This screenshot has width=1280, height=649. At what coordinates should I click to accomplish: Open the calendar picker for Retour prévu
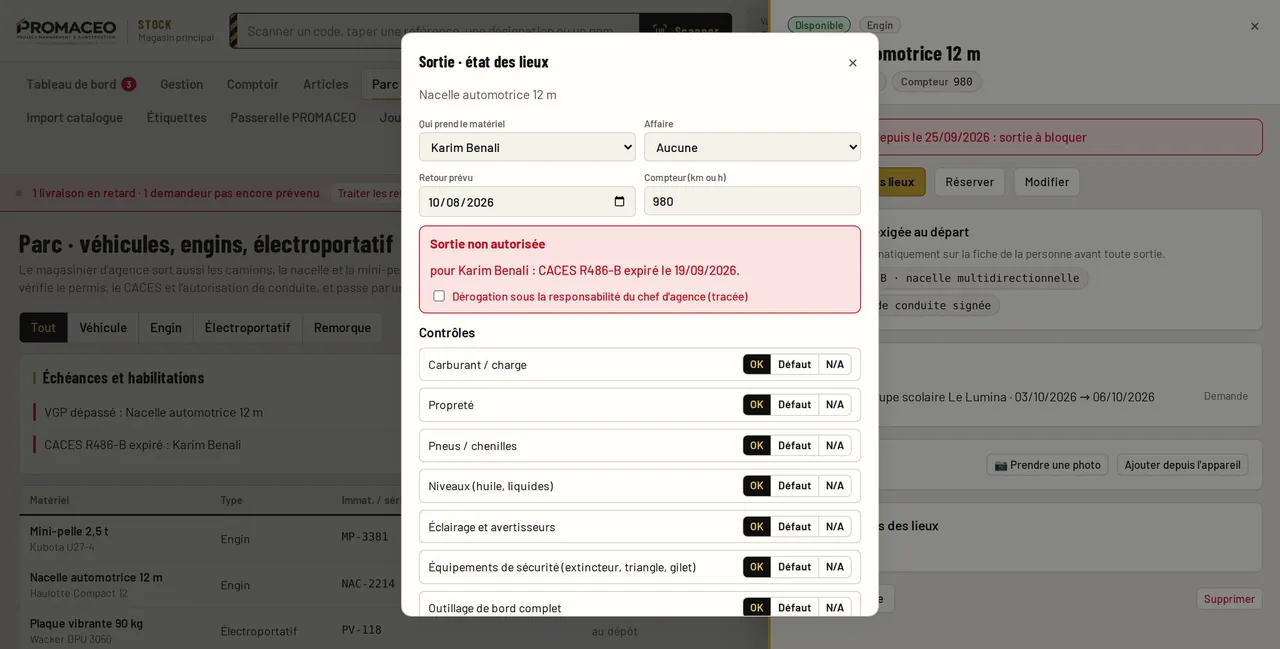click(619, 202)
